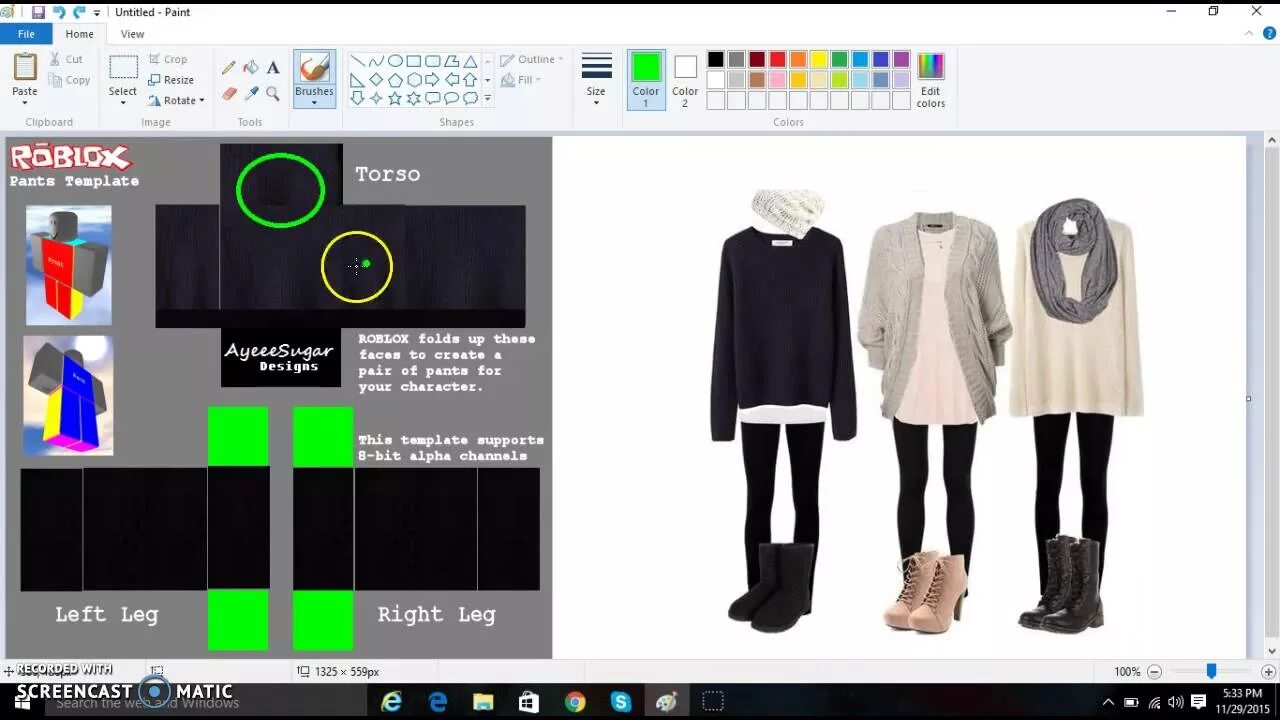Click the Paste button
1280x720 pixels.
click(x=25, y=79)
